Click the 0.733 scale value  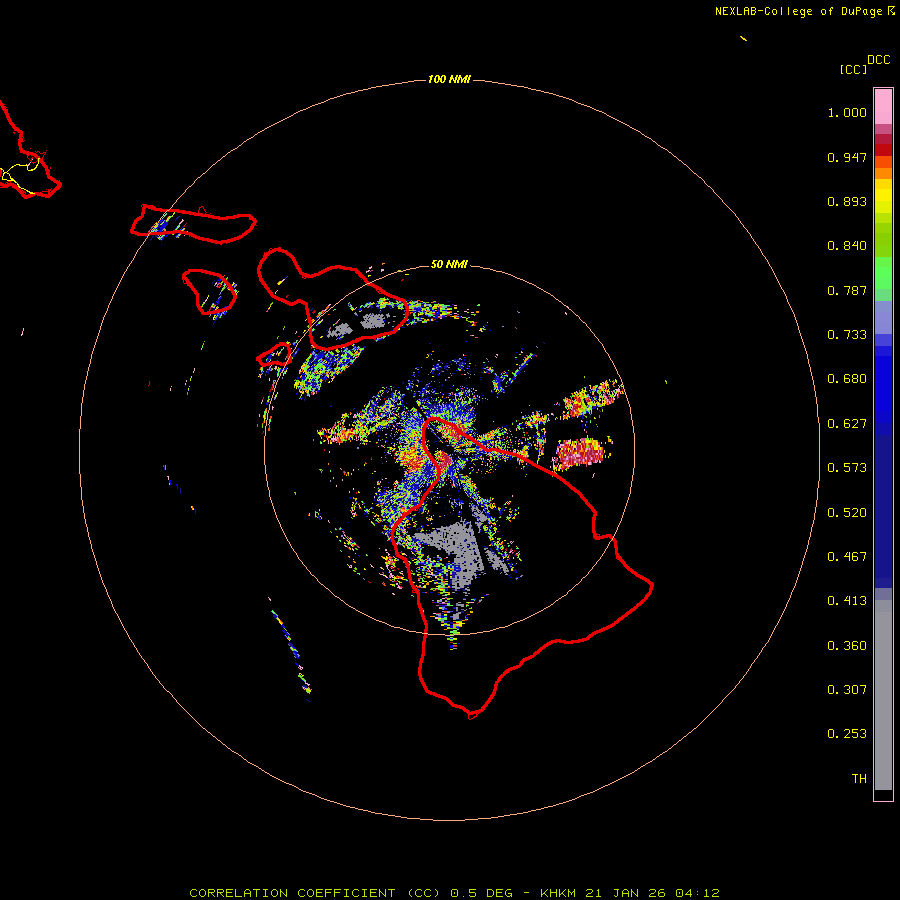point(847,335)
